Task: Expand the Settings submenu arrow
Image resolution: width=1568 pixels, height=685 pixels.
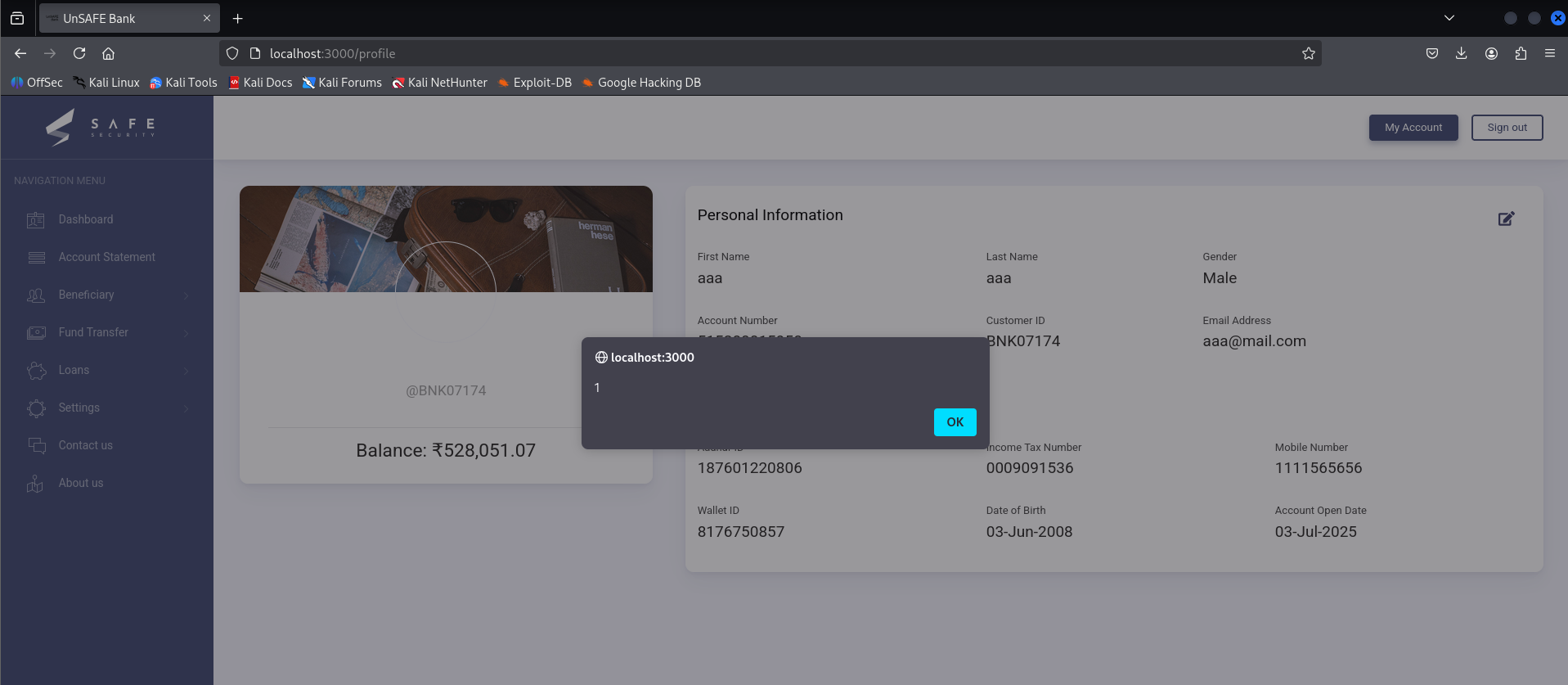Action: pyautogui.click(x=186, y=408)
